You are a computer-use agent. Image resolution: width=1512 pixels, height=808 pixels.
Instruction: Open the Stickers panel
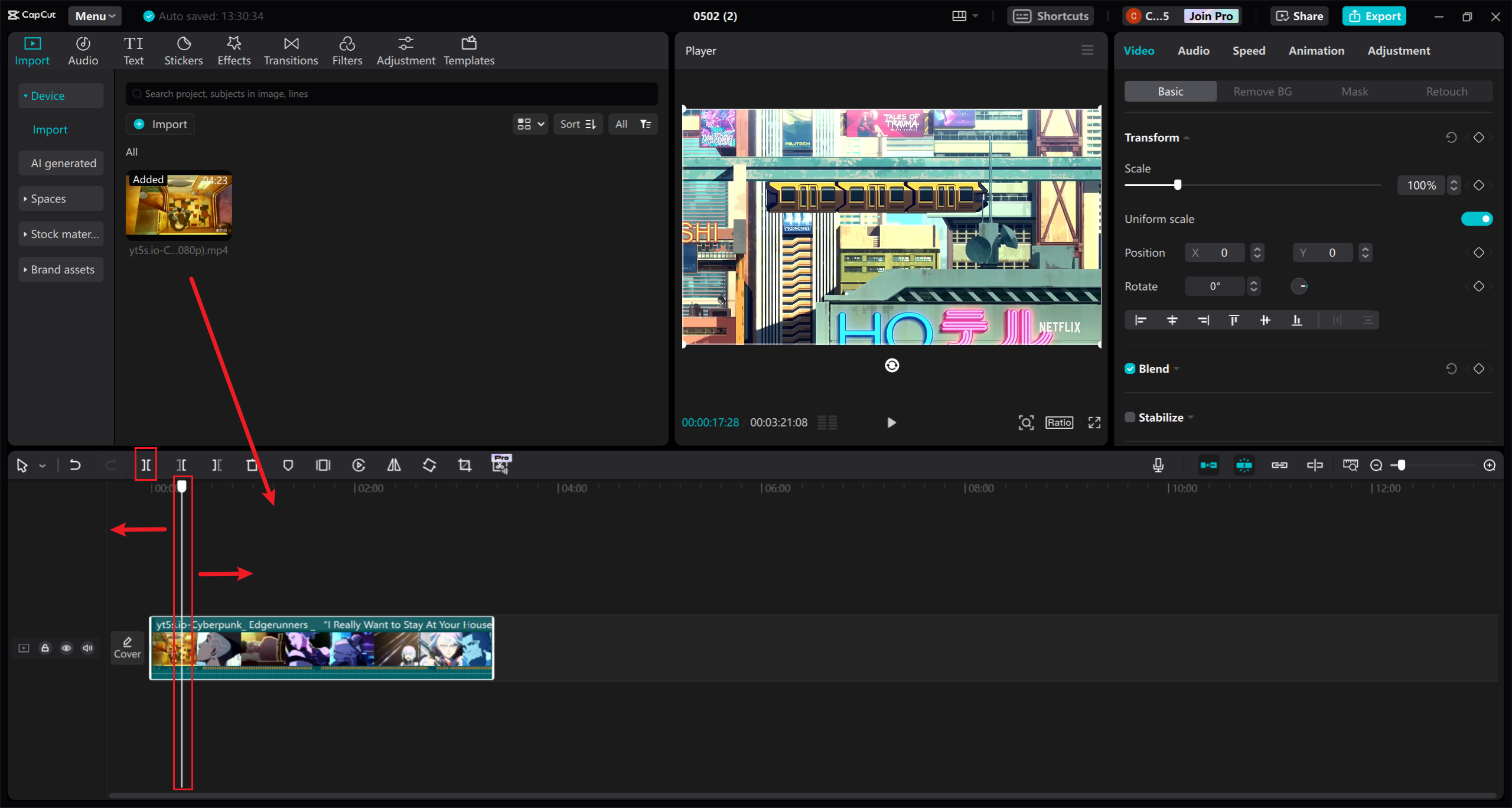click(183, 51)
